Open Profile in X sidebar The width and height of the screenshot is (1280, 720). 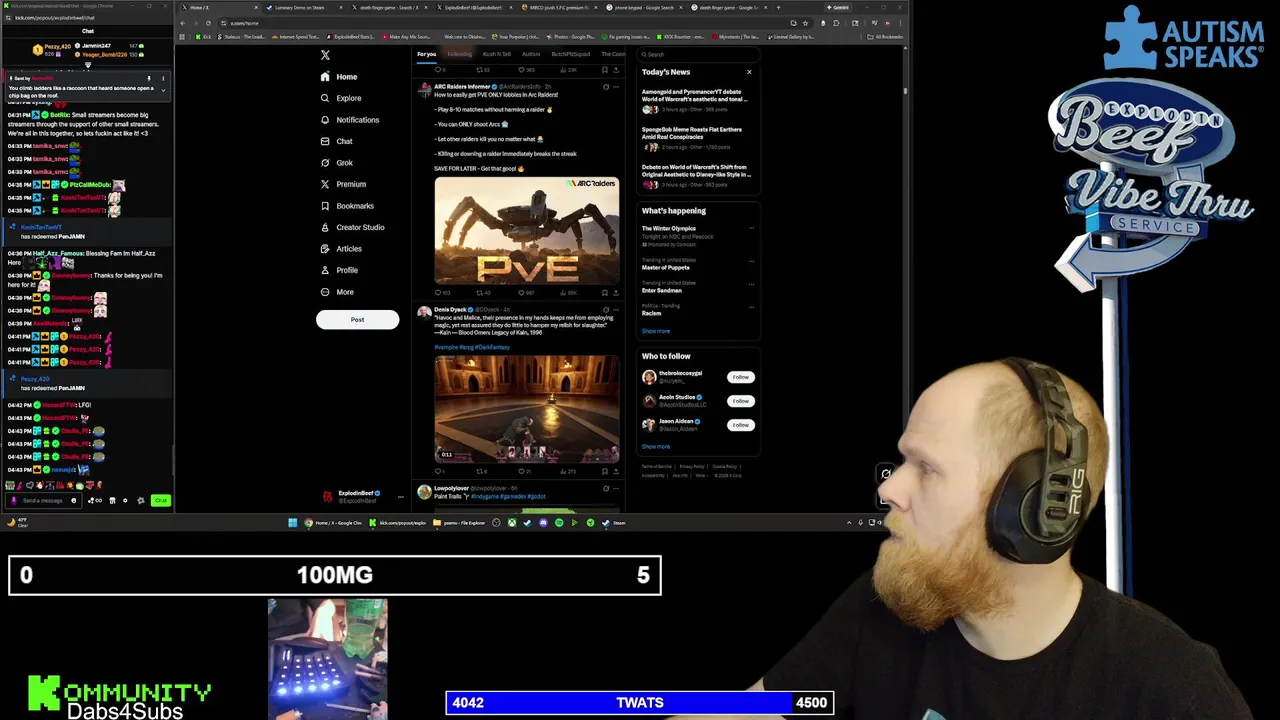338,270
